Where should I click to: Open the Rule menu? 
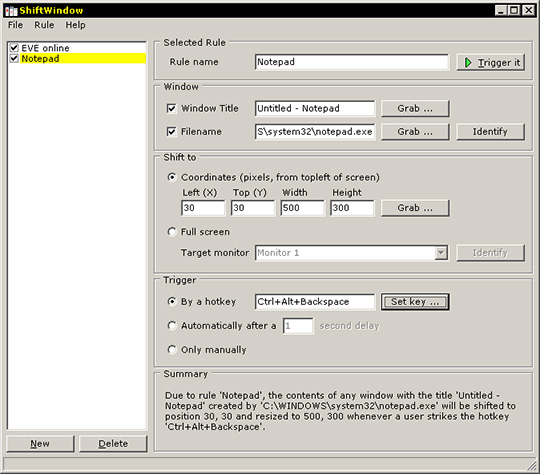click(x=44, y=25)
